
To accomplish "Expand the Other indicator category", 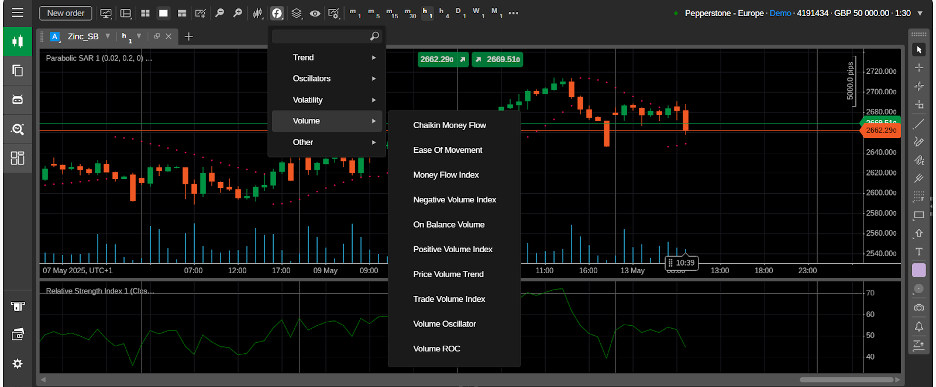I will 326,142.
